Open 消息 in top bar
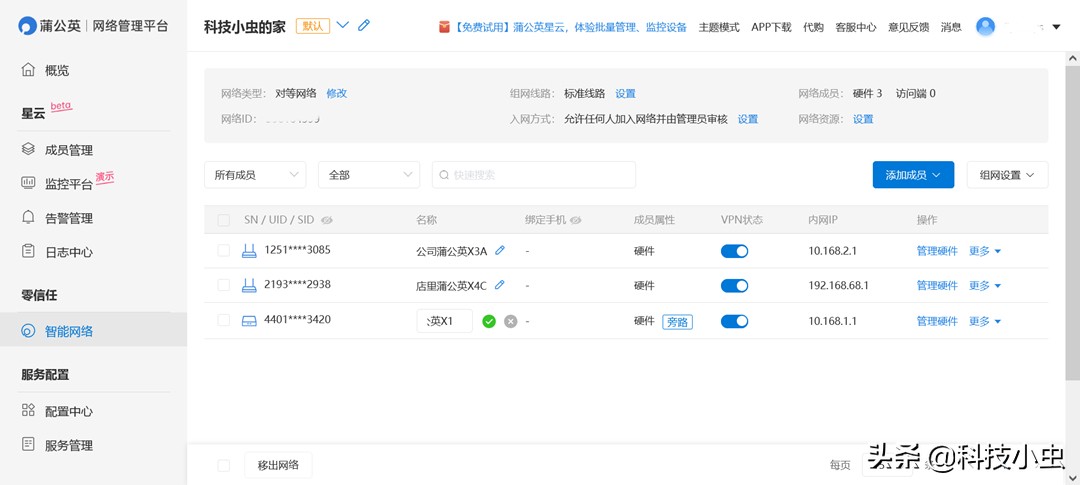Viewport: 1080px width, 485px height. pyautogui.click(x=951, y=28)
